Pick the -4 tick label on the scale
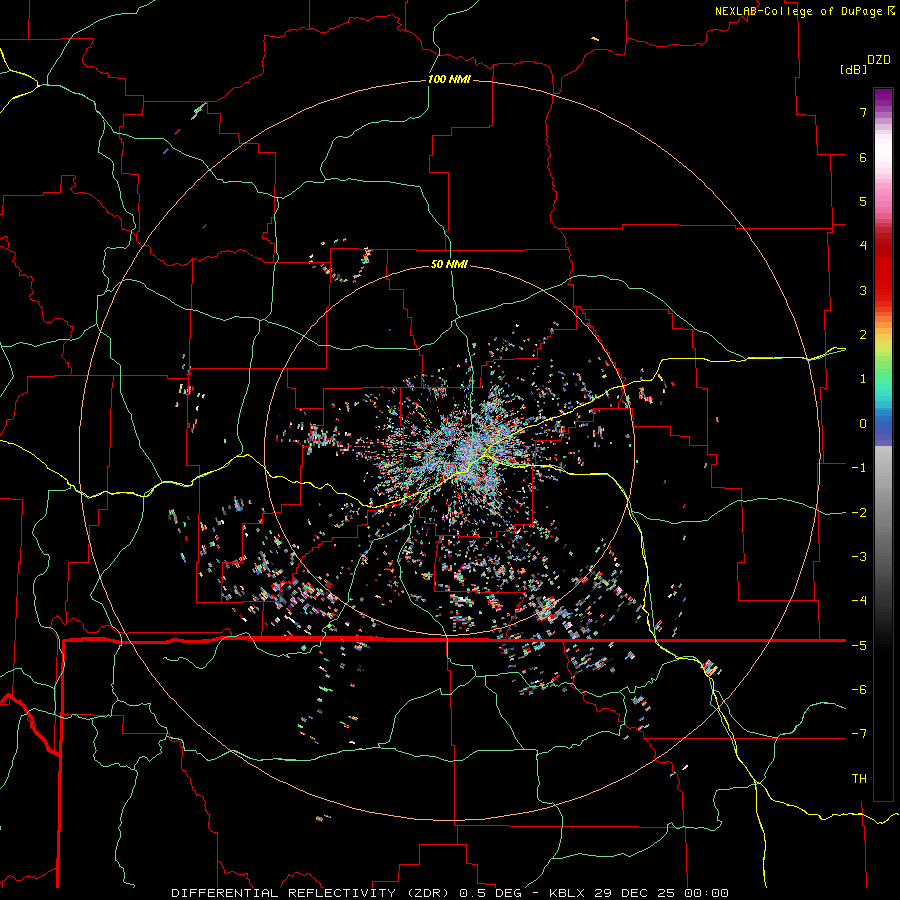Image resolution: width=900 pixels, height=900 pixels. [859, 601]
